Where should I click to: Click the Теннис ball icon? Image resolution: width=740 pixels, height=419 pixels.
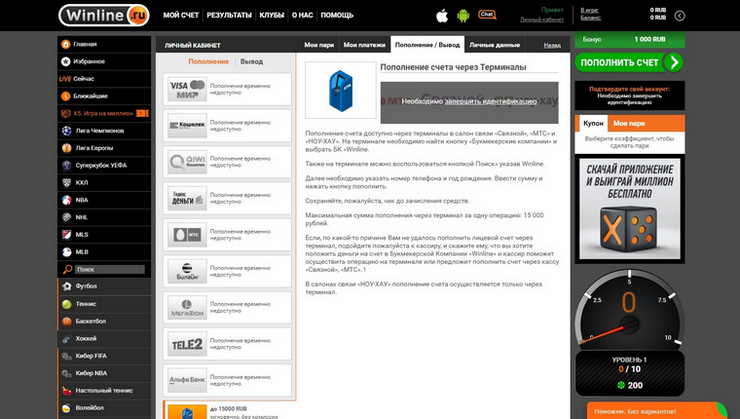coord(67,304)
